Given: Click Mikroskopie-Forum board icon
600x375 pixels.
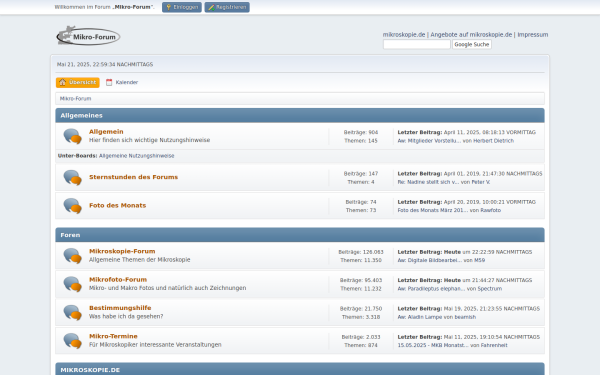Looking at the screenshot, I should click(x=72, y=256).
